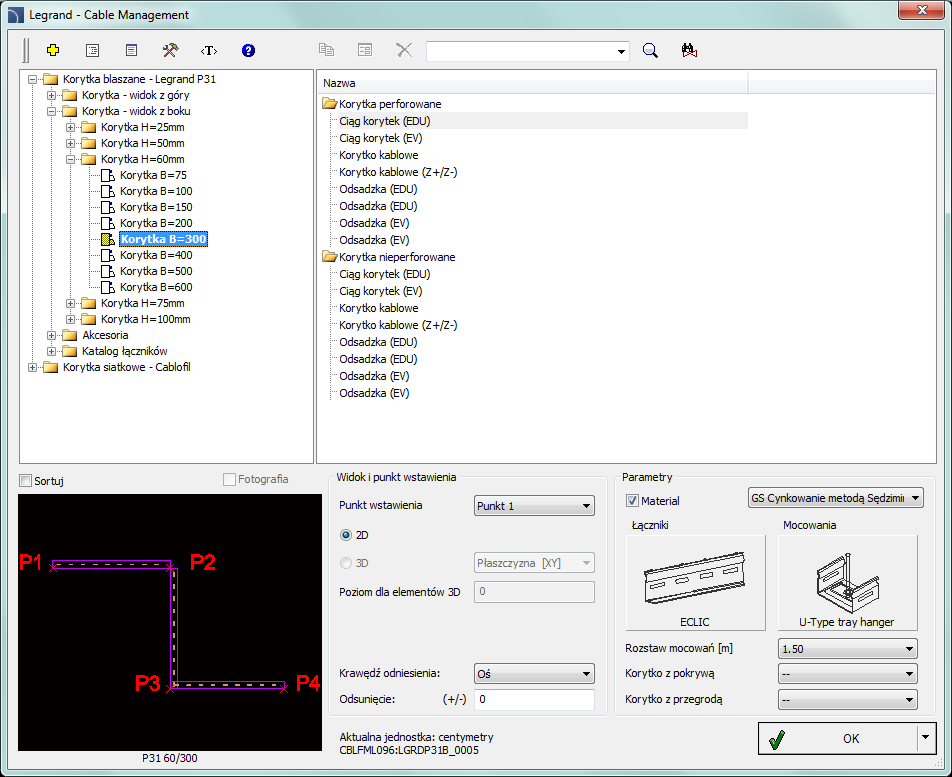The height and width of the screenshot is (777, 952).
Task: Close the Legrand Cable Management dialog
Action: (x=922, y=10)
